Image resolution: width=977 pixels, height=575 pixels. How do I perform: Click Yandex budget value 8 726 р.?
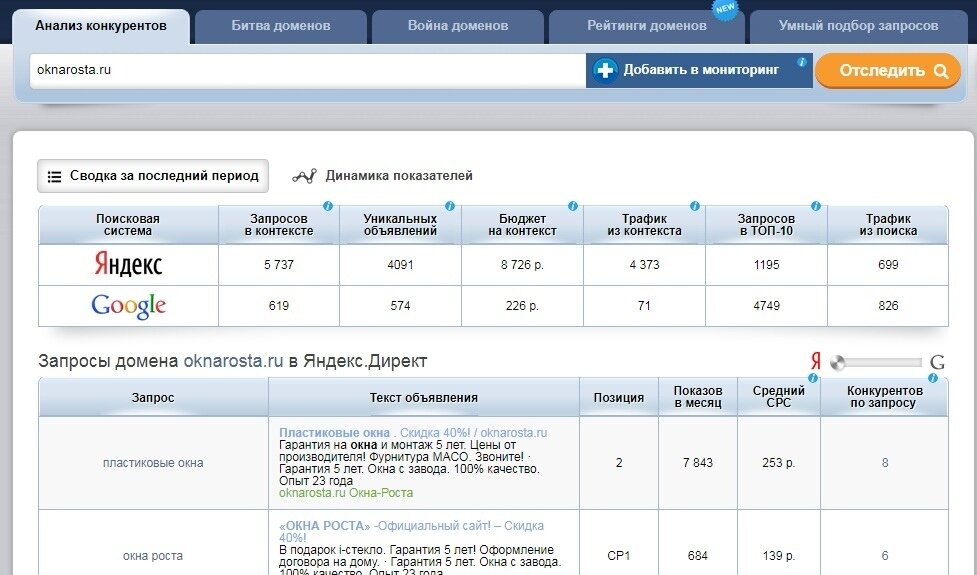[522, 265]
